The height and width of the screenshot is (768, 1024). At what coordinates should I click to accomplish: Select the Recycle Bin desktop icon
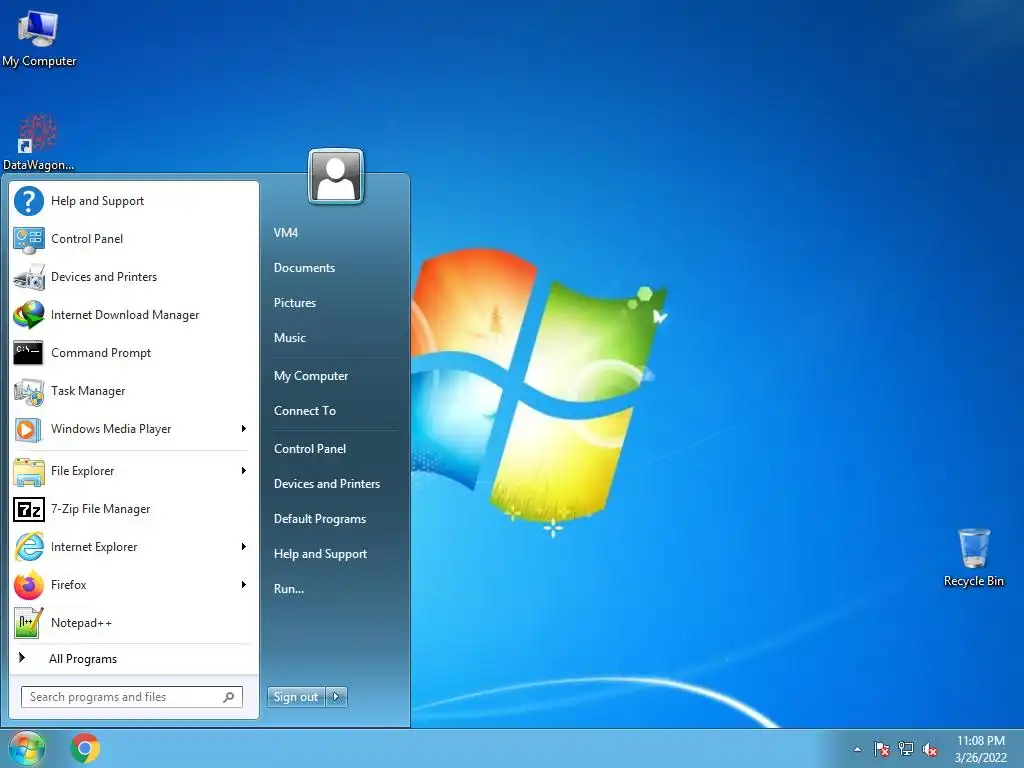pyautogui.click(x=974, y=558)
